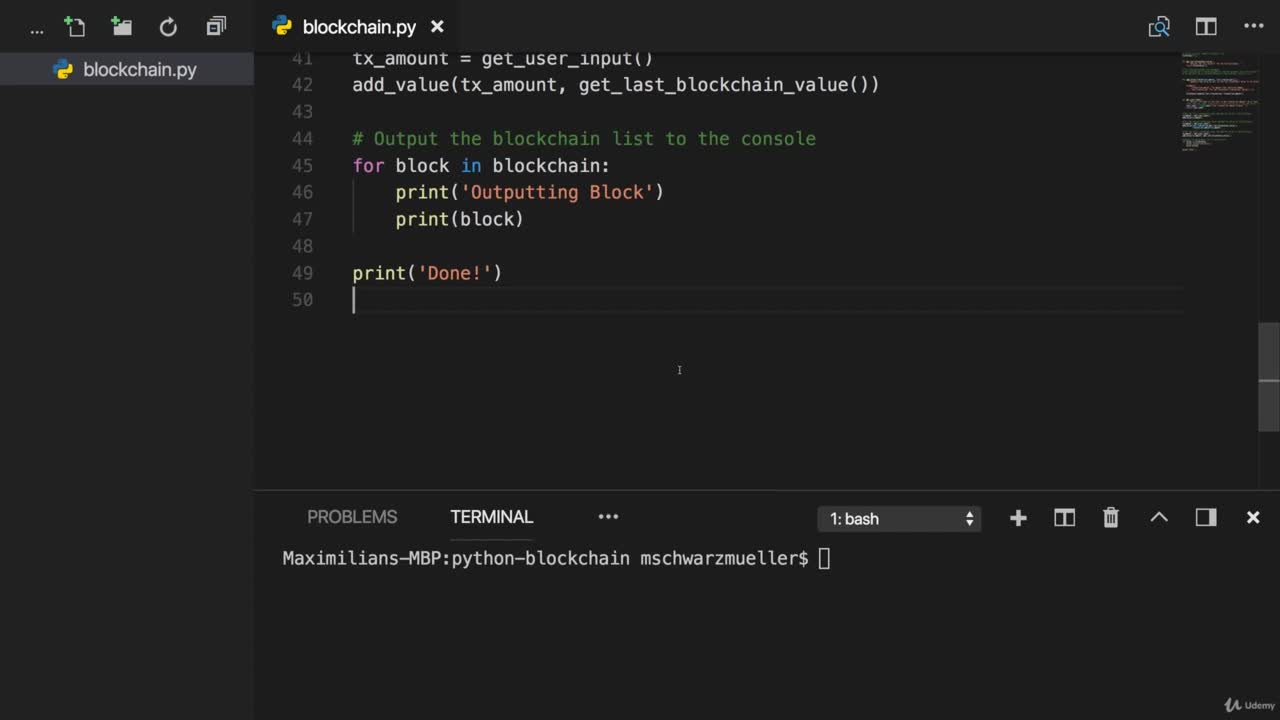Open blockchain.py in the file explorer

127,70
